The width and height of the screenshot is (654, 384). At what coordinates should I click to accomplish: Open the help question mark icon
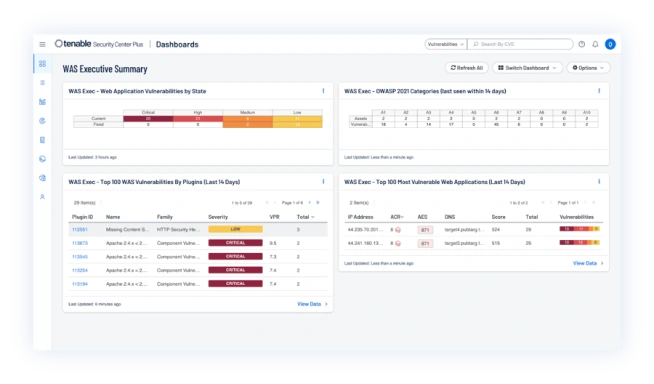tap(581, 44)
